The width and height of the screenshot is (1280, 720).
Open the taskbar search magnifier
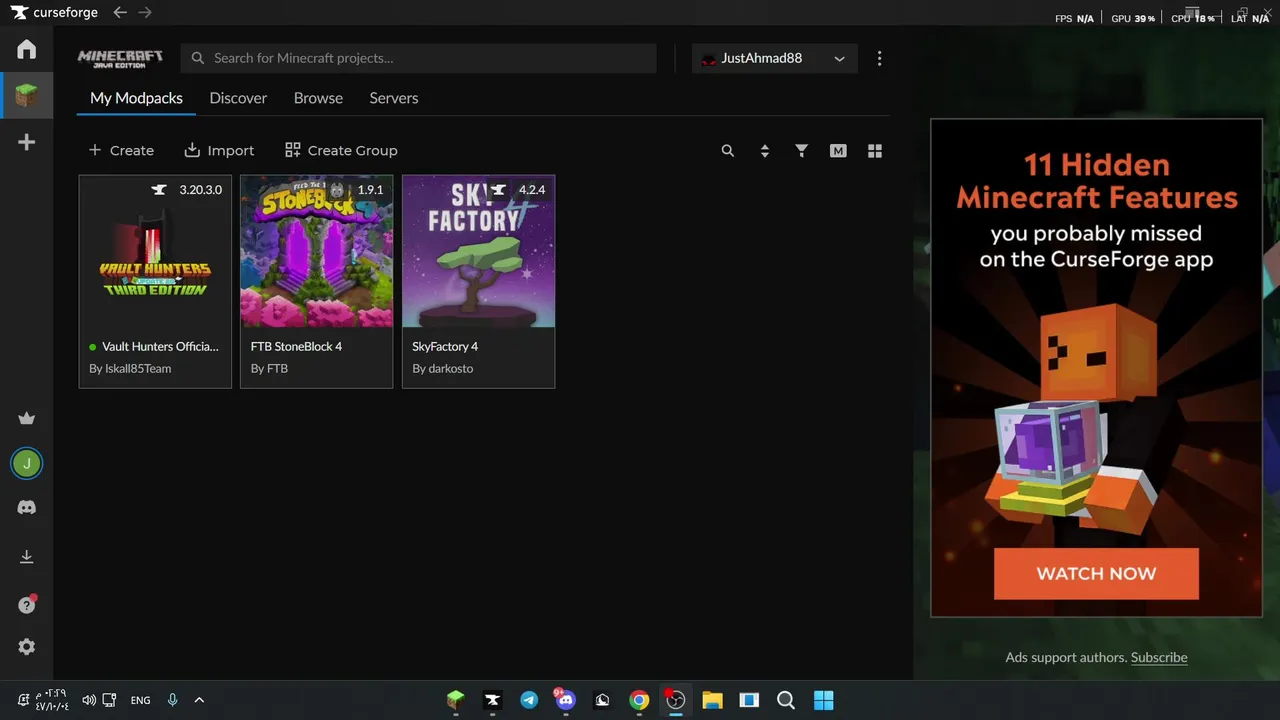[786, 700]
